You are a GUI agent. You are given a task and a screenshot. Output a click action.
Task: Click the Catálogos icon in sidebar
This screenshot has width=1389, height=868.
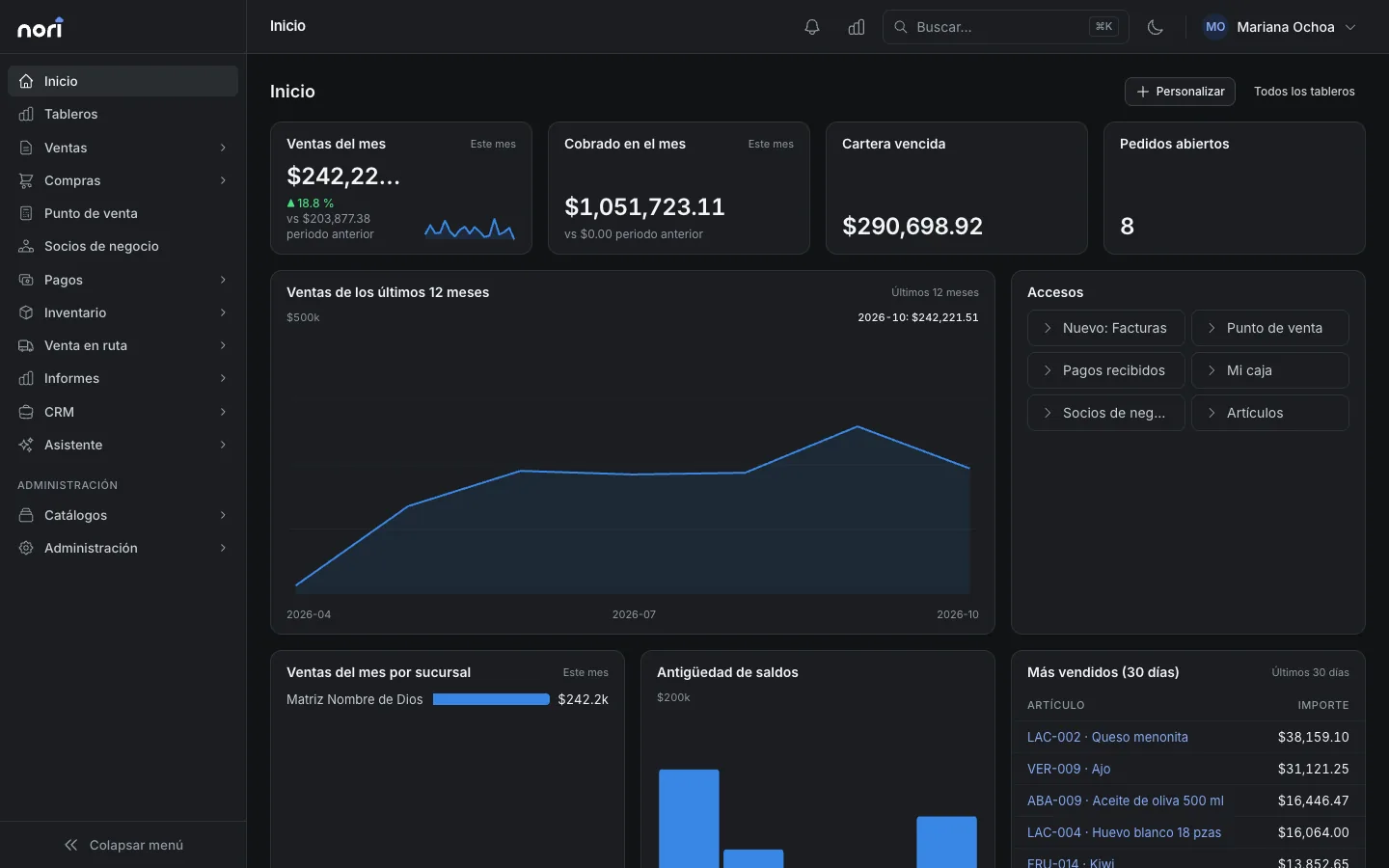(x=26, y=515)
